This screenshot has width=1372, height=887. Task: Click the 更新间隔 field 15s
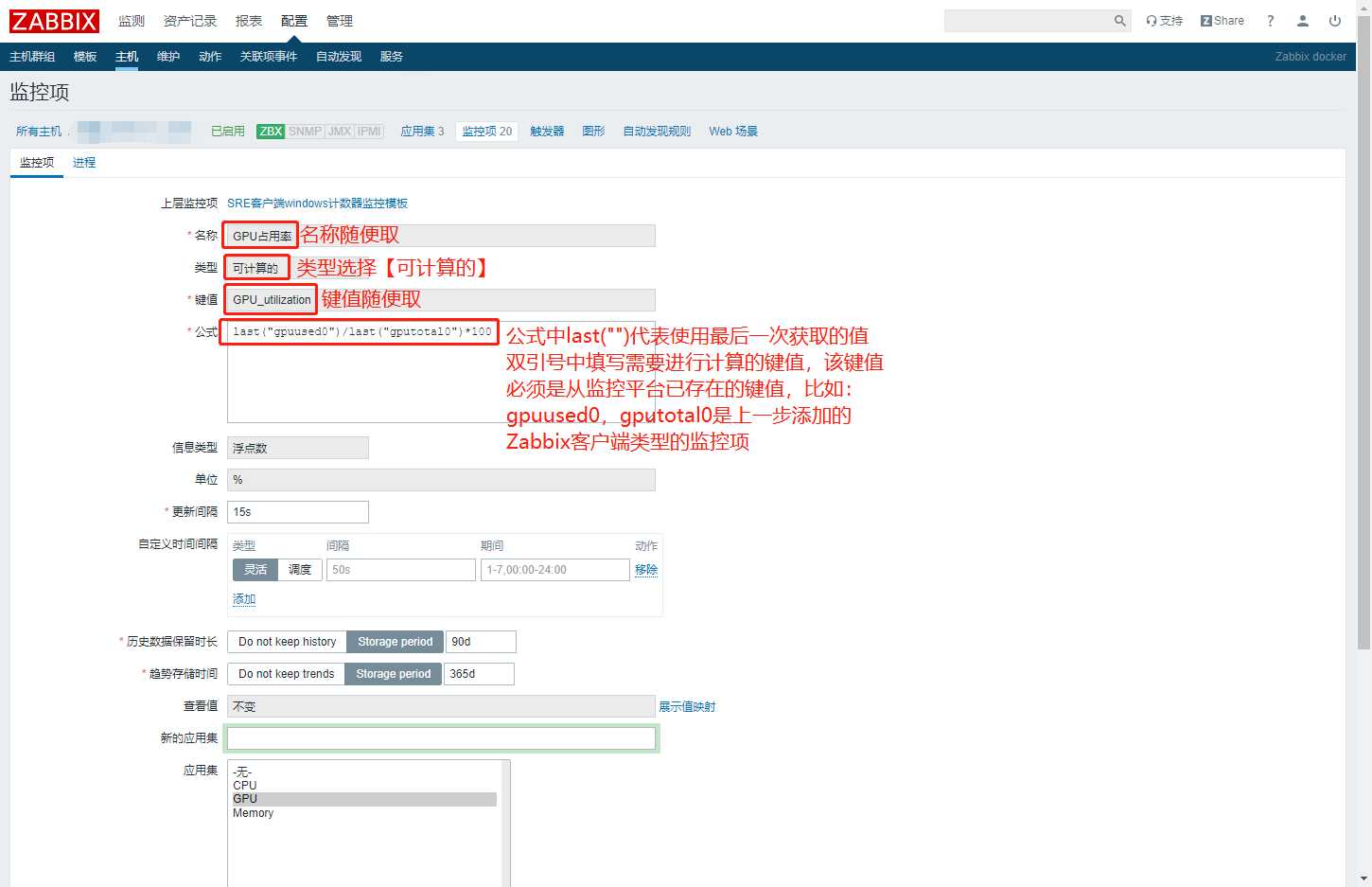298,512
